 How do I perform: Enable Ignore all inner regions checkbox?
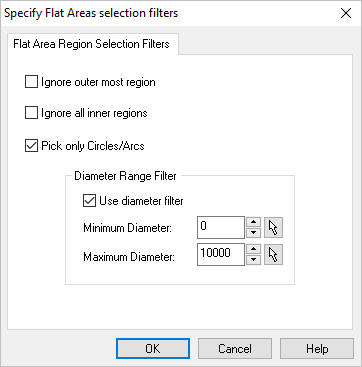pos(31,113)
